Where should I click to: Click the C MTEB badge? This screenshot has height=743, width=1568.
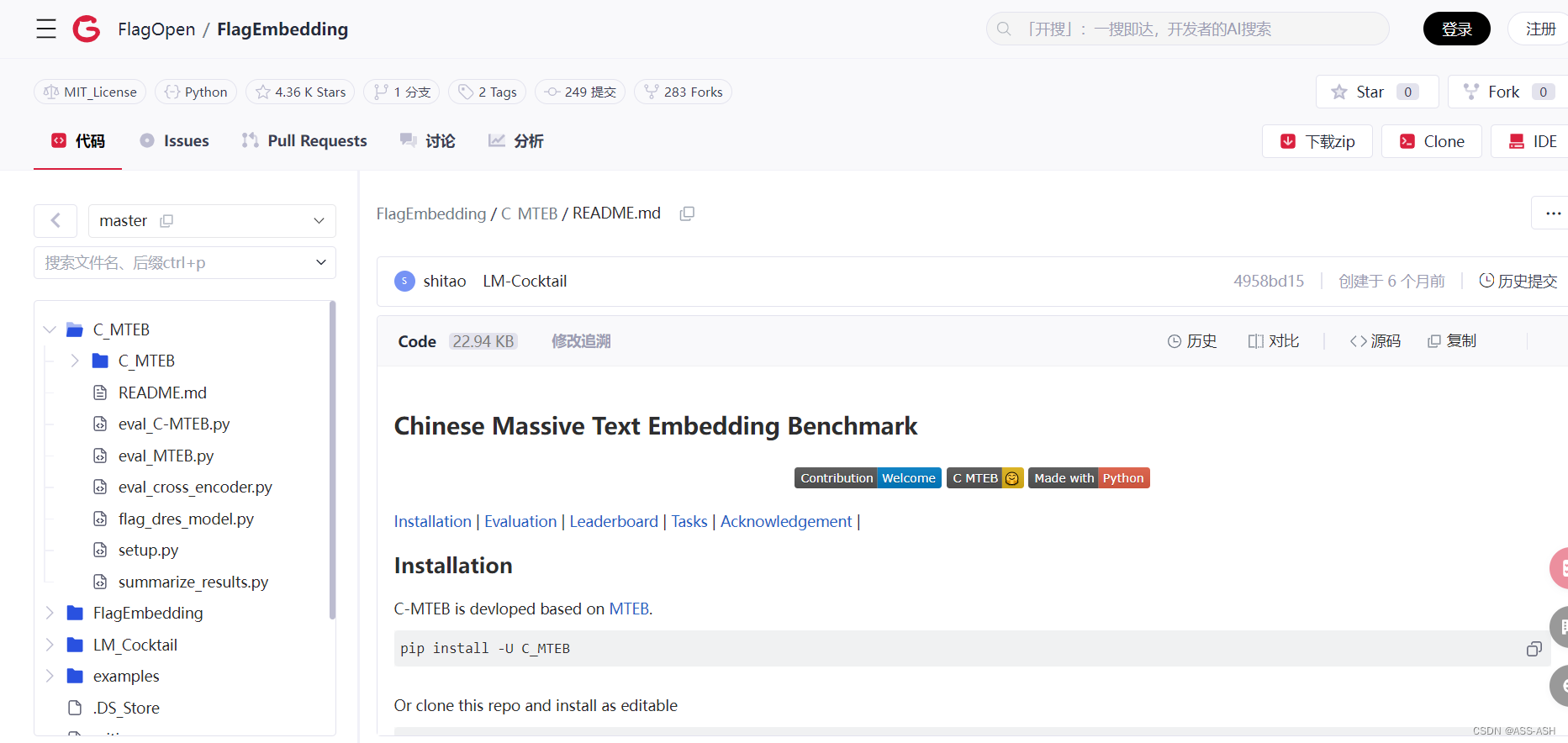tap(985, 478)
